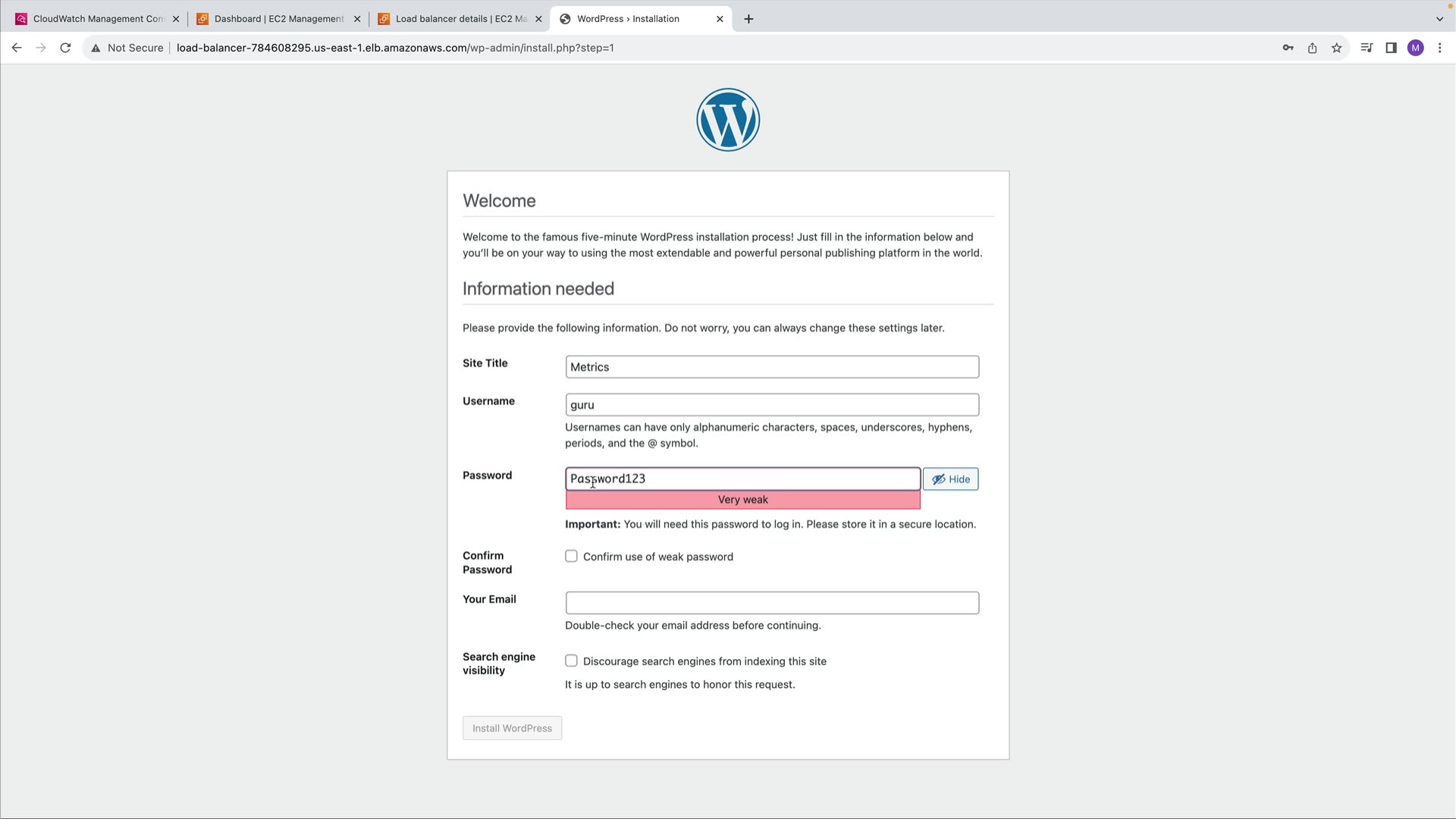Click the Install WordPress button
The image size is (1456, 819).
(512, 728)
